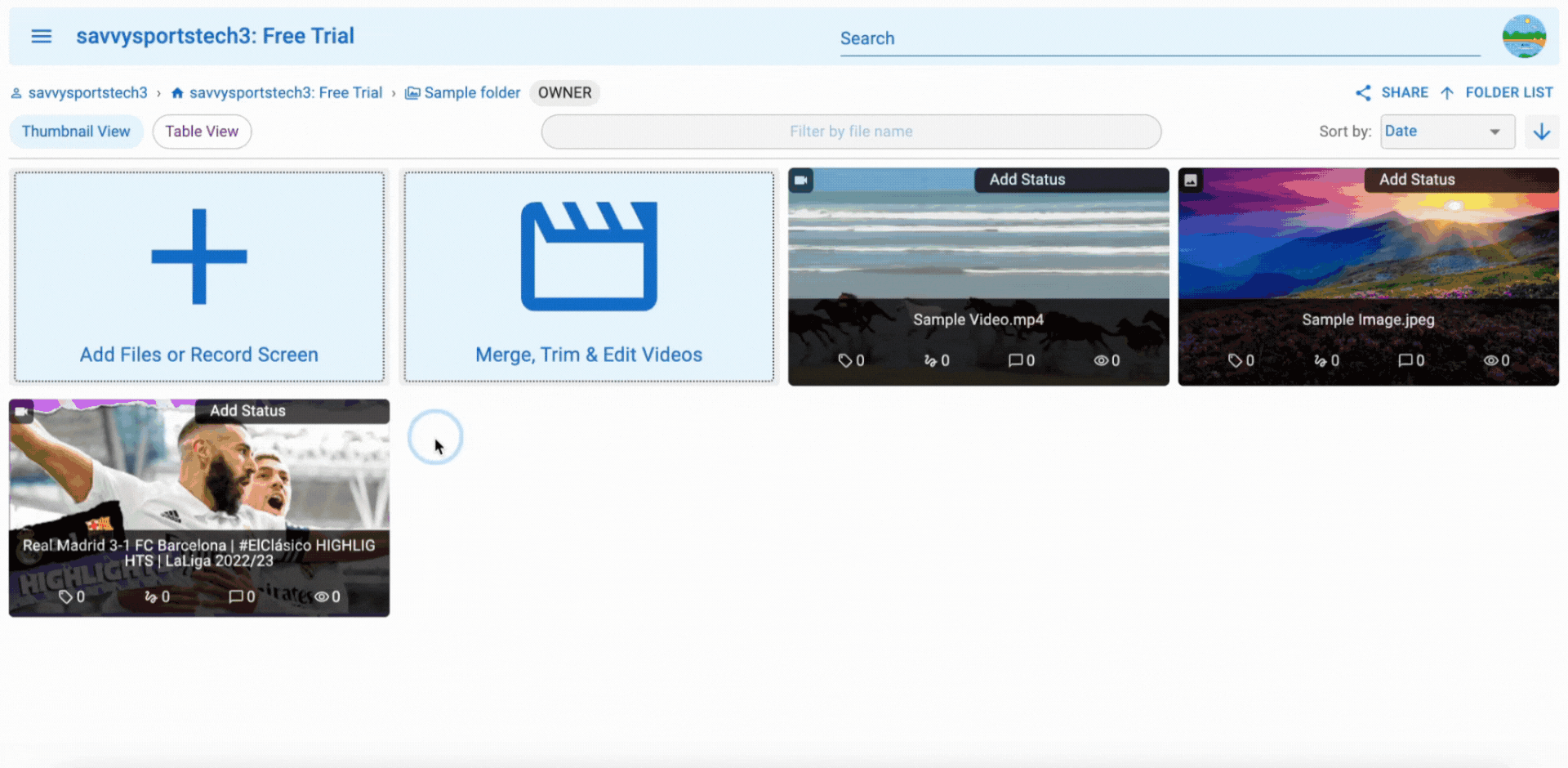Click Add Files or Record Screen text
Viewport: 1568px width, 768px height.
coord(199,355)
